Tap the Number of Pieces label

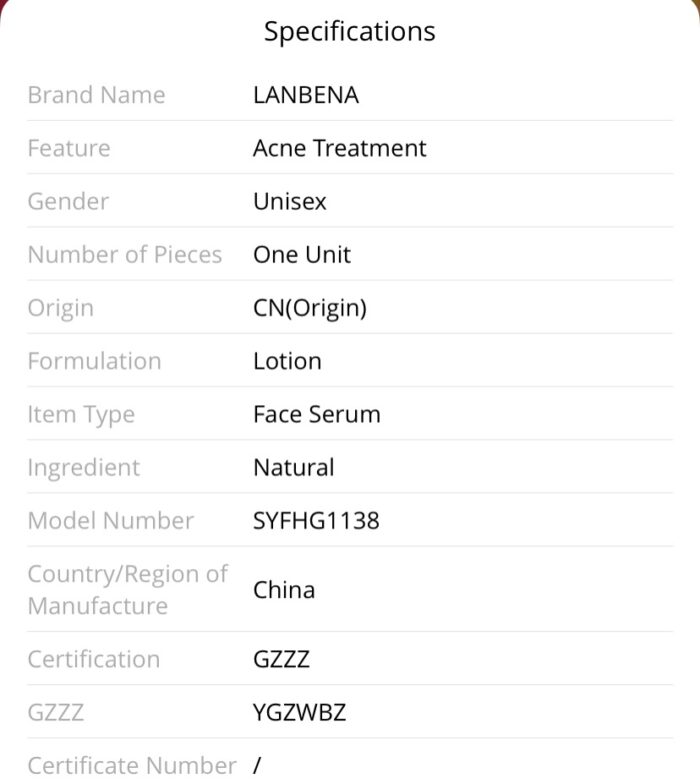(x=125, y=254)
